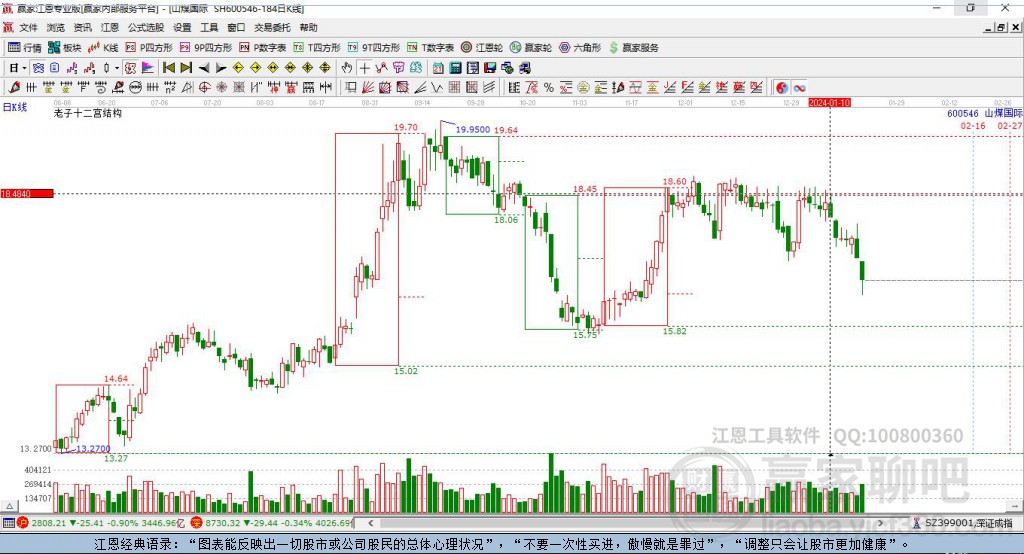Screen dimensions: 1024x554
Task: Open the T数字表 tool
Action: click(430, 48)
